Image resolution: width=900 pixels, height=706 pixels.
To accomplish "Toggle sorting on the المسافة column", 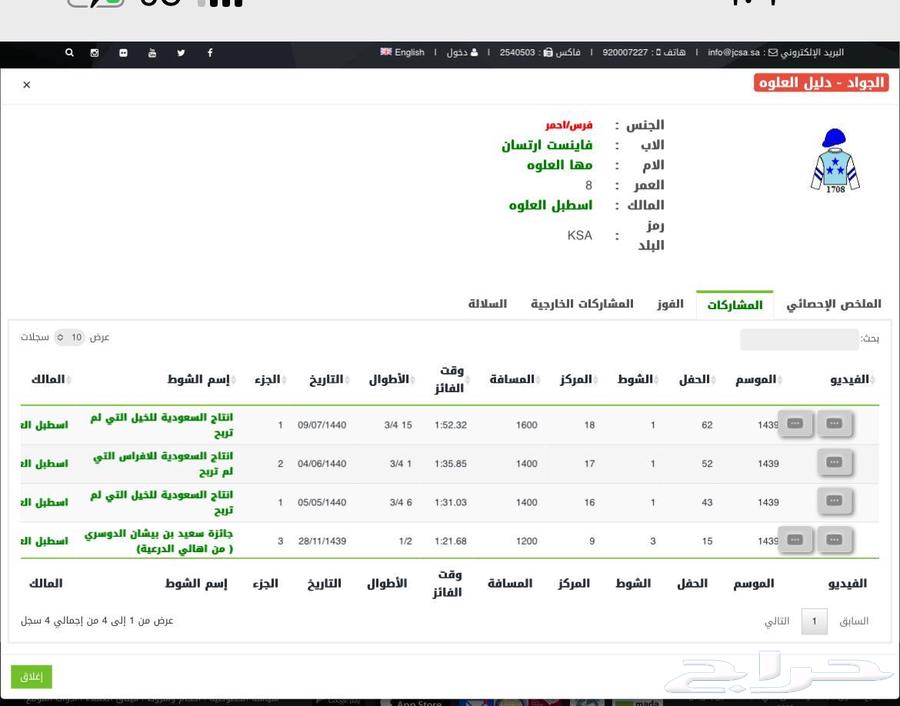I will point(513,379).
